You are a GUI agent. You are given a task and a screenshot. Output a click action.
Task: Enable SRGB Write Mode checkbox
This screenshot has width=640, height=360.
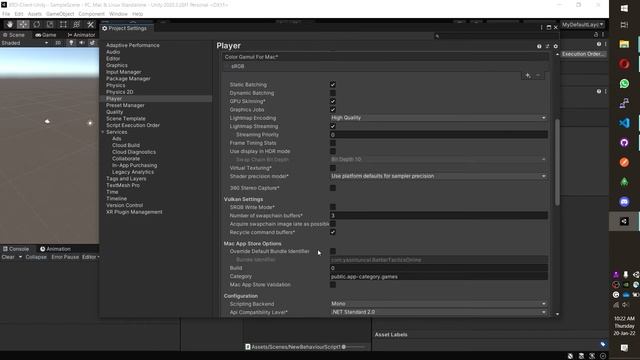[x=333, y=207]
